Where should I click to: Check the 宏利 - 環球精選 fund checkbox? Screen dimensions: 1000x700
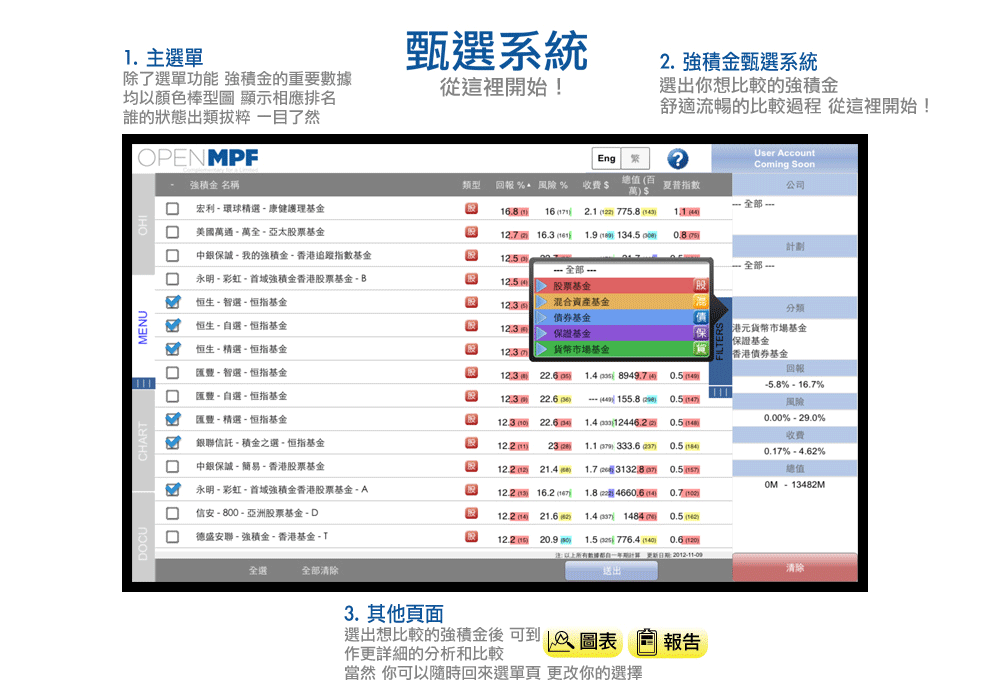[x=173, y=209]
